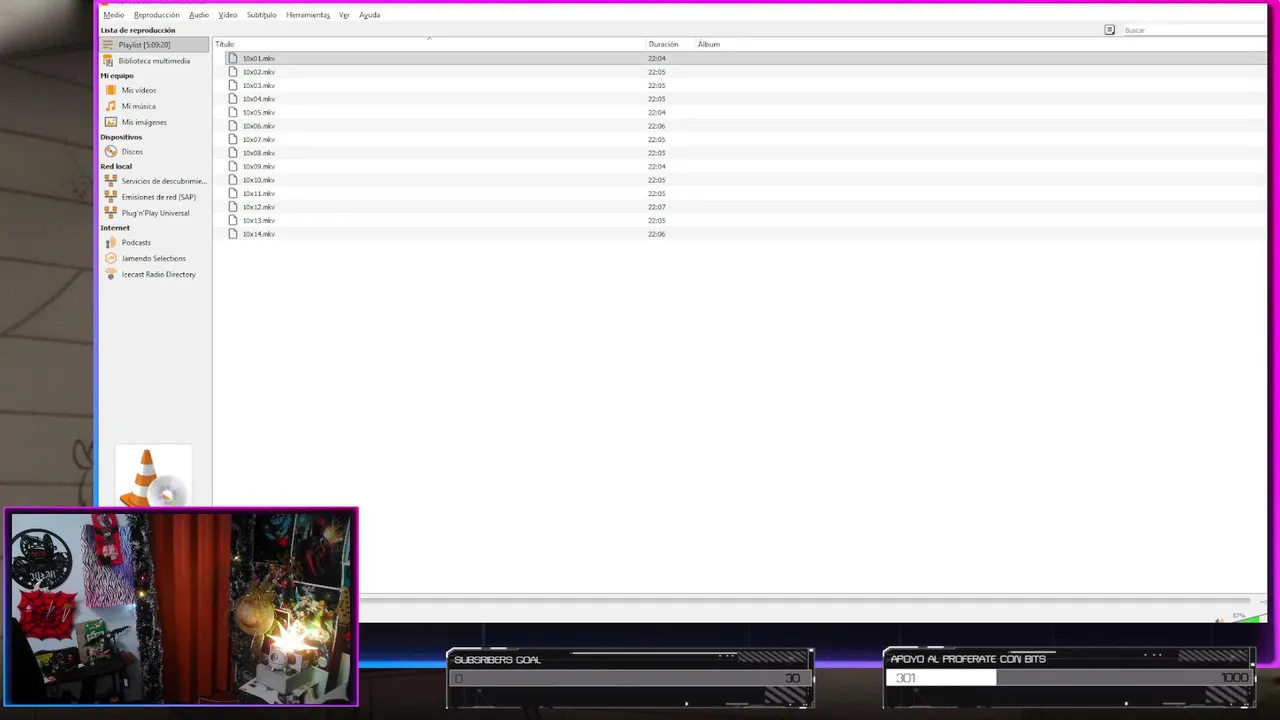
Task: Open the Vídeo menu
Action: pos(228,15)
